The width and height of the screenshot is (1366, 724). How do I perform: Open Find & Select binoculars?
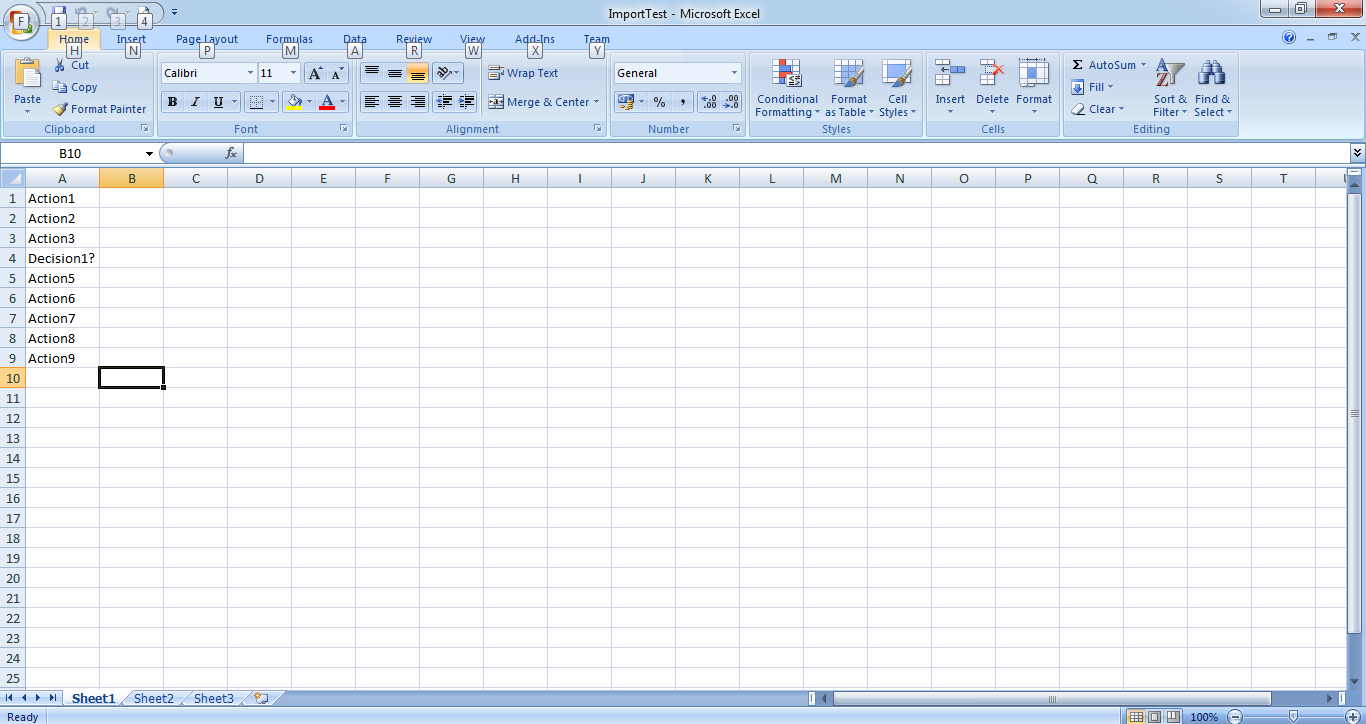pyautogui.click(x=1212, y=87)
